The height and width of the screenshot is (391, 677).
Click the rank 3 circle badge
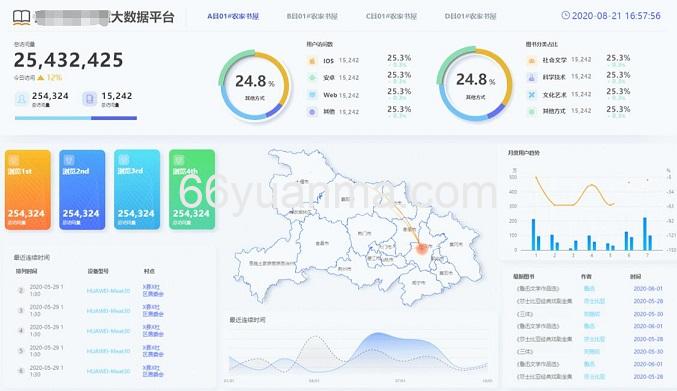(20, 311)
